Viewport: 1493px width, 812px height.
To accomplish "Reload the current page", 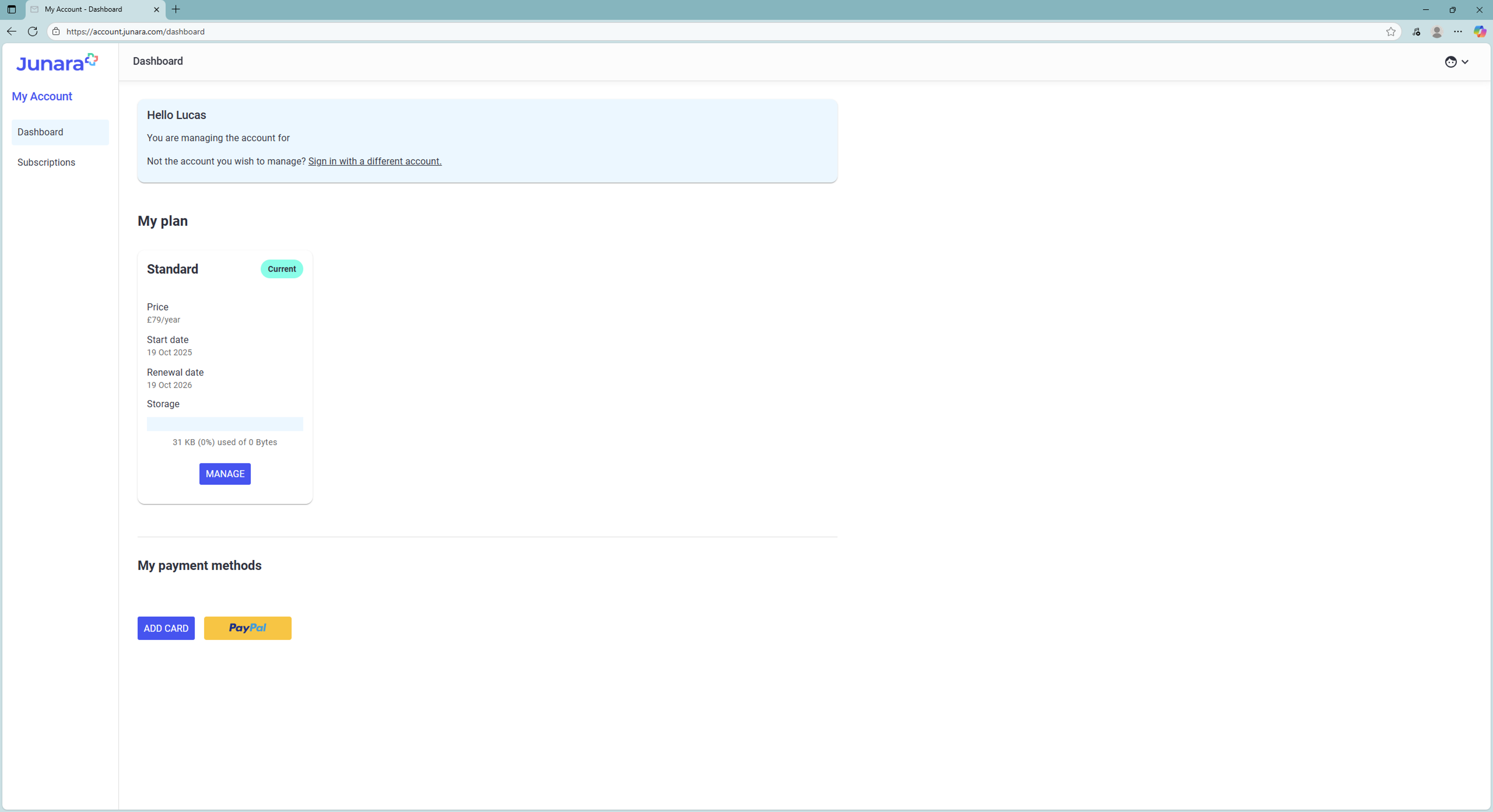I will point(33,31).
